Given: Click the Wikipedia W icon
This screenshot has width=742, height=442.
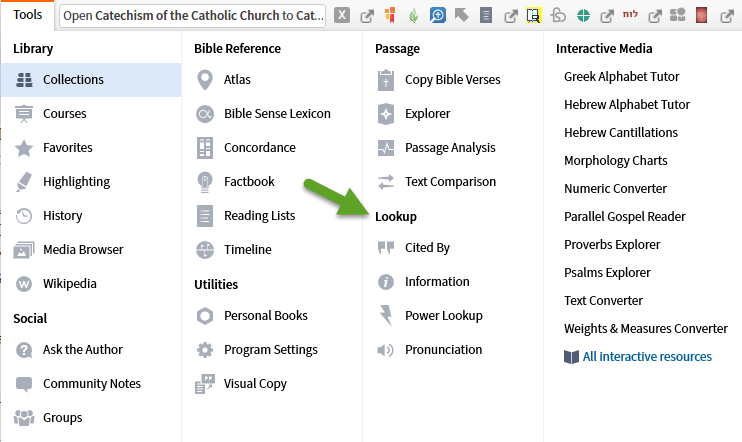Looking at the screenshot, I should click(x=24, y=284).
